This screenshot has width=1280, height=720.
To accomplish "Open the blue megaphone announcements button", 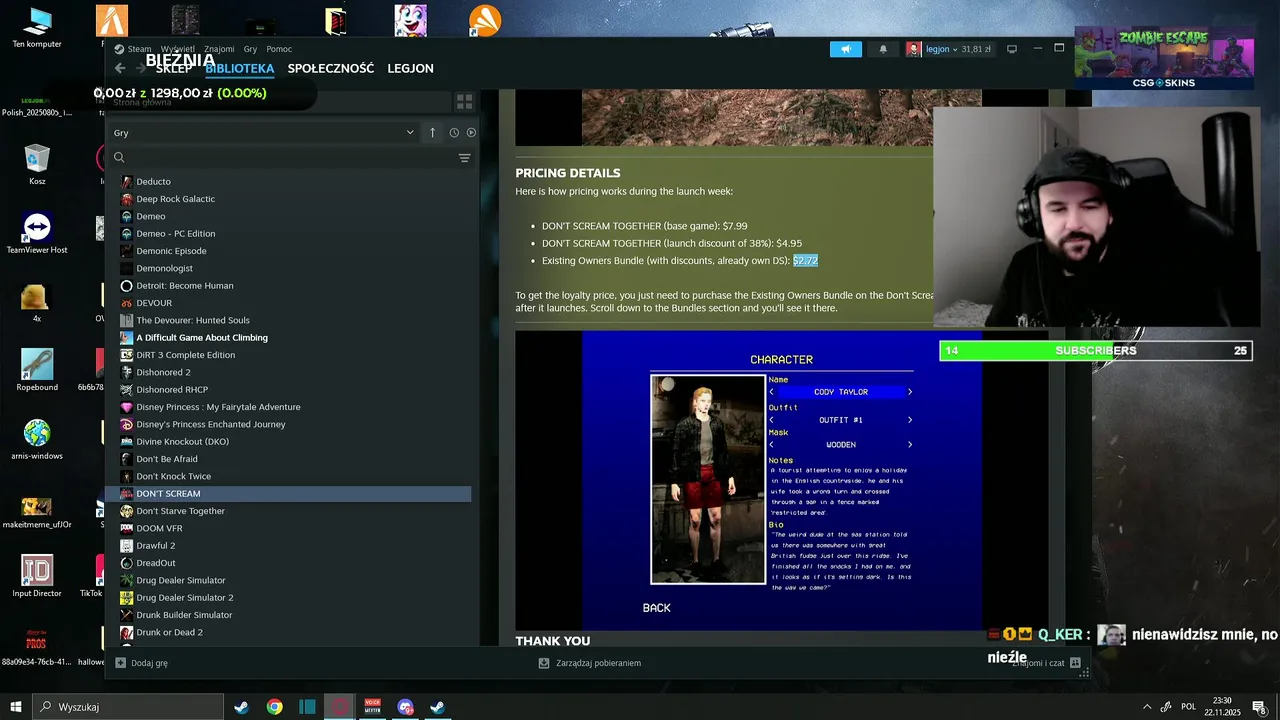I will coord(846,49).
